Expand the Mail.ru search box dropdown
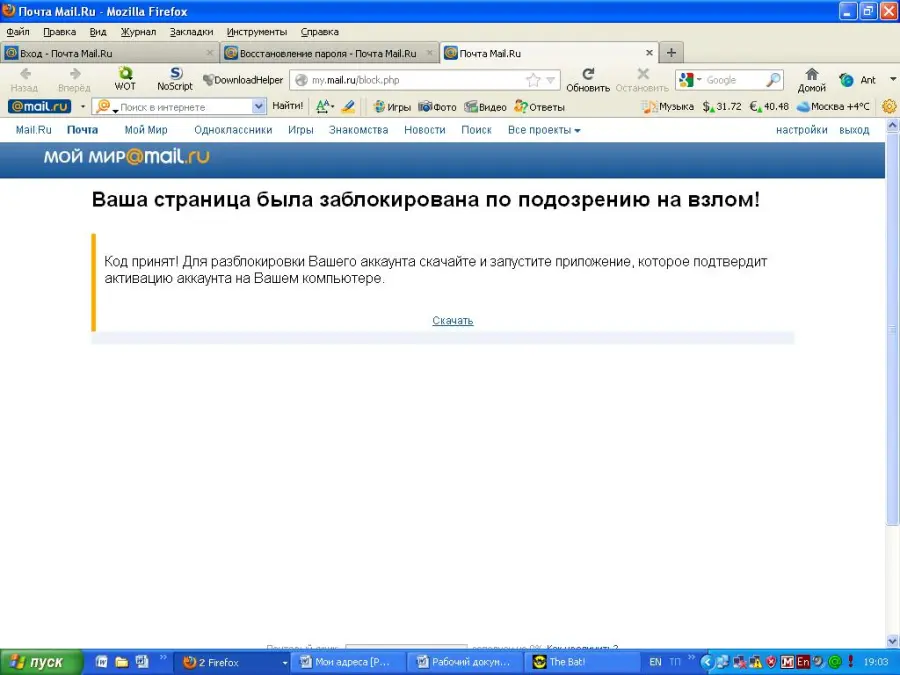 coord(258,106)
